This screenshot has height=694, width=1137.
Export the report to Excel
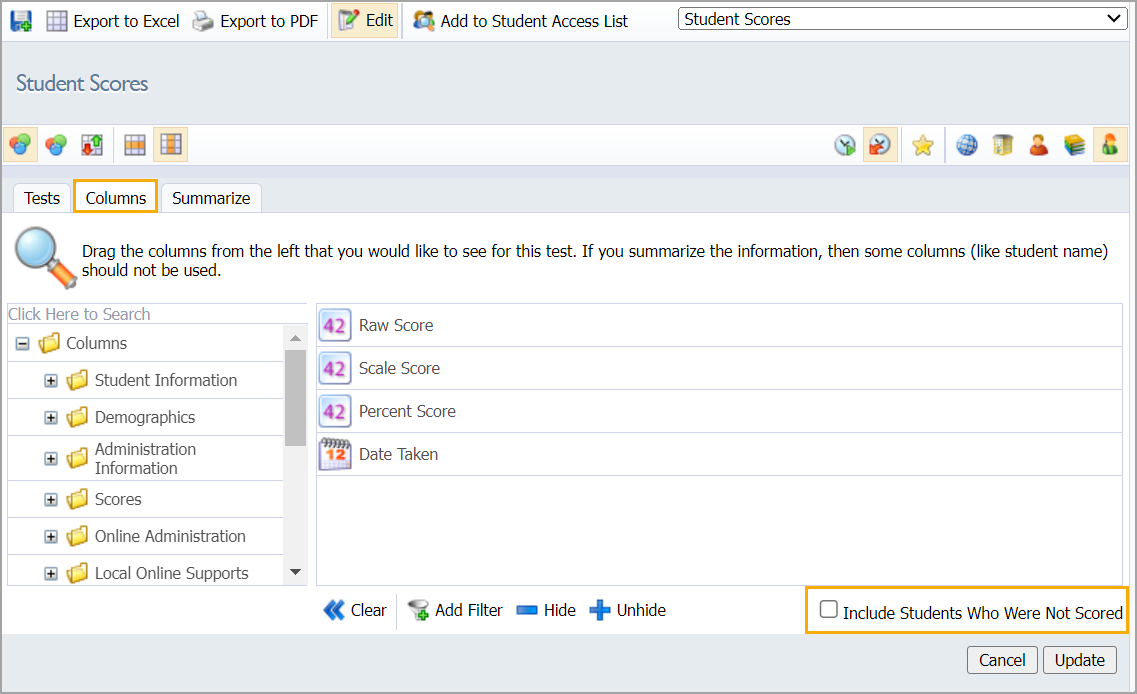[113, 21]
